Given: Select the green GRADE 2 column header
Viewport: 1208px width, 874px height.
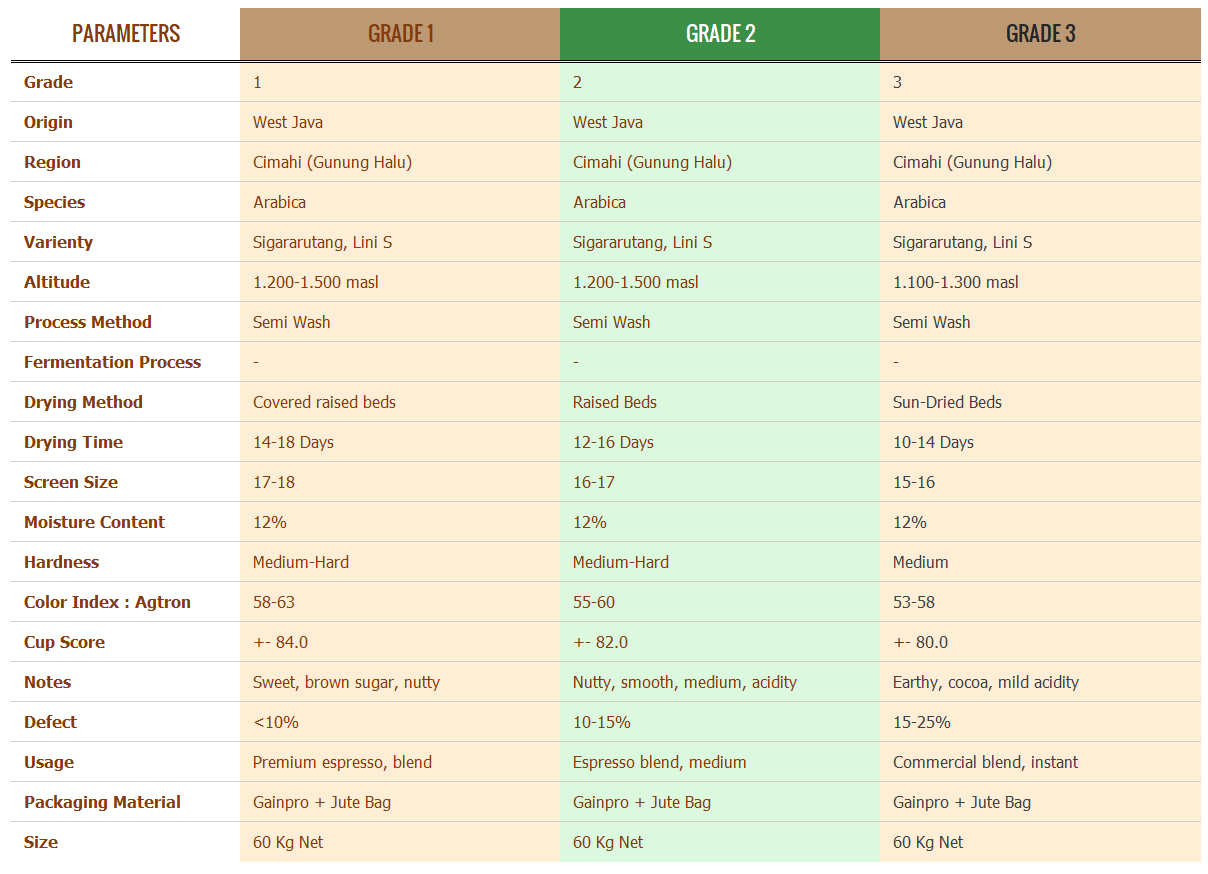Looking at the screenshot, I should tap(720, 34).
